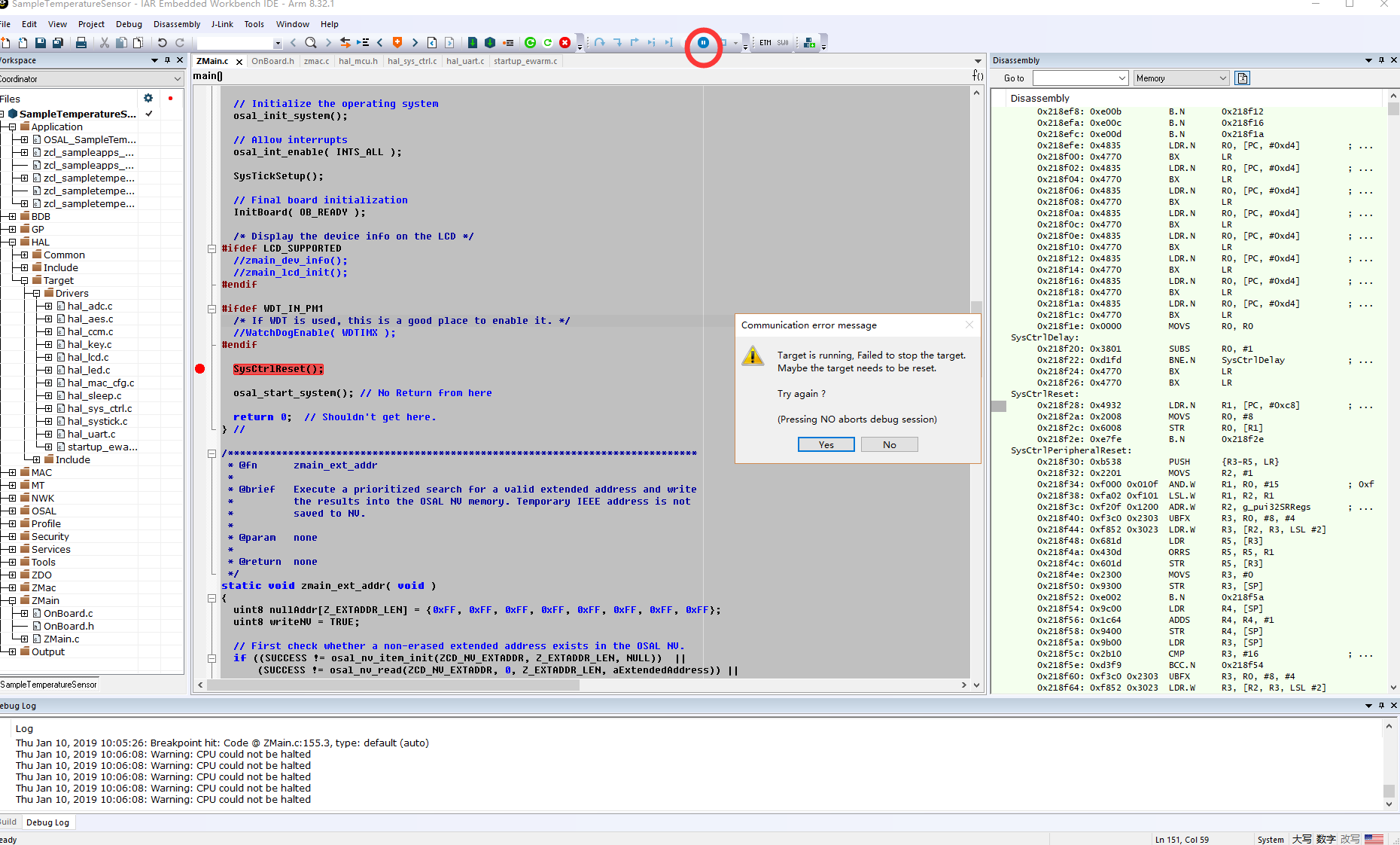Open the J-Link menu

click(x=222, y=24)
